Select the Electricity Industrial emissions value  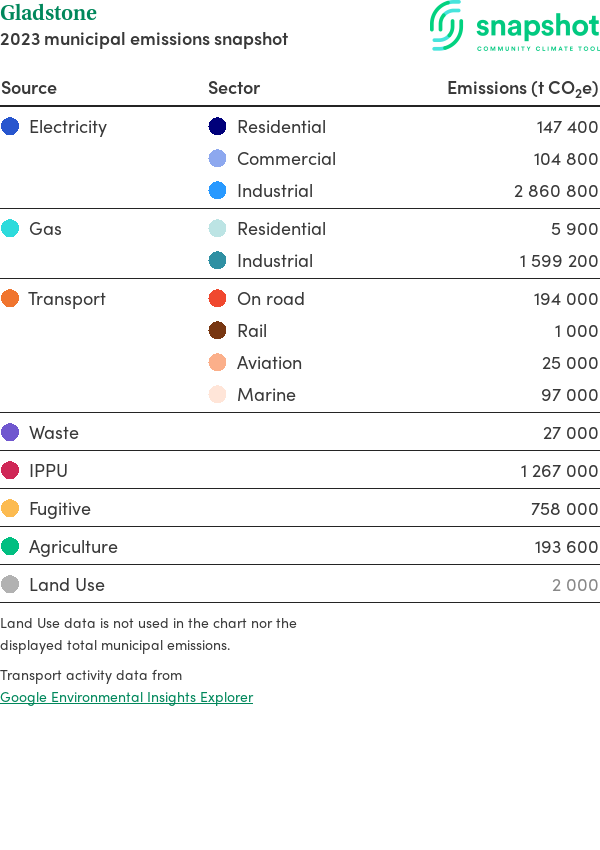point(556,191)
